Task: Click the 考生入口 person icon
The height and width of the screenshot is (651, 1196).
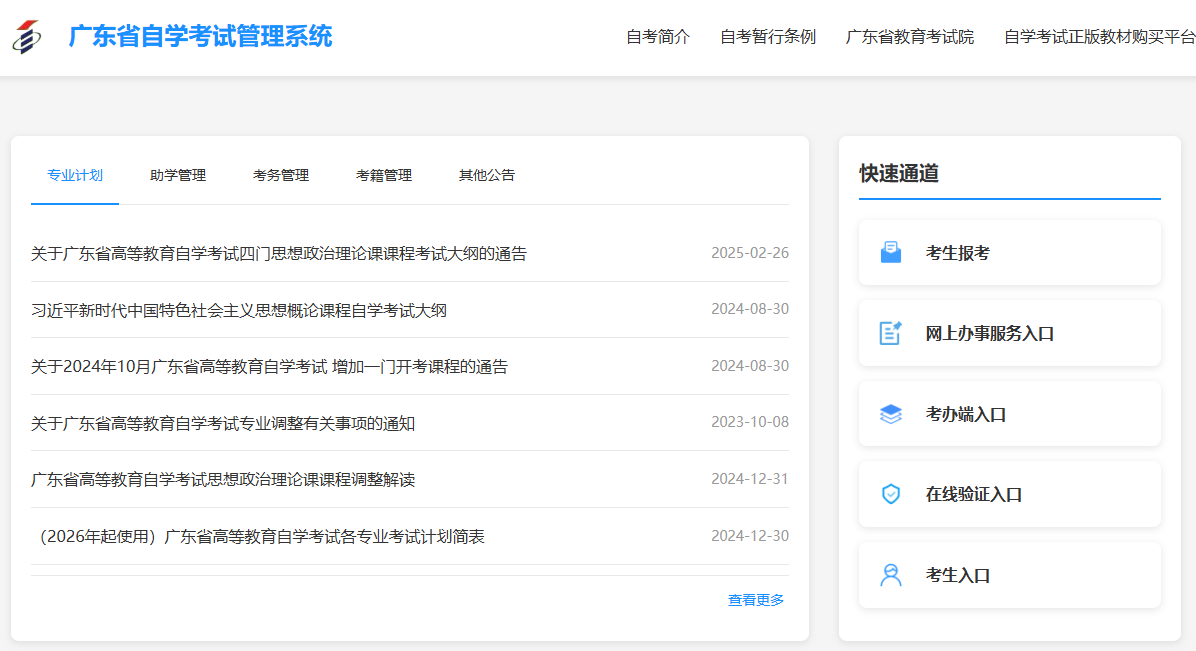Action: tap(891, 575)
